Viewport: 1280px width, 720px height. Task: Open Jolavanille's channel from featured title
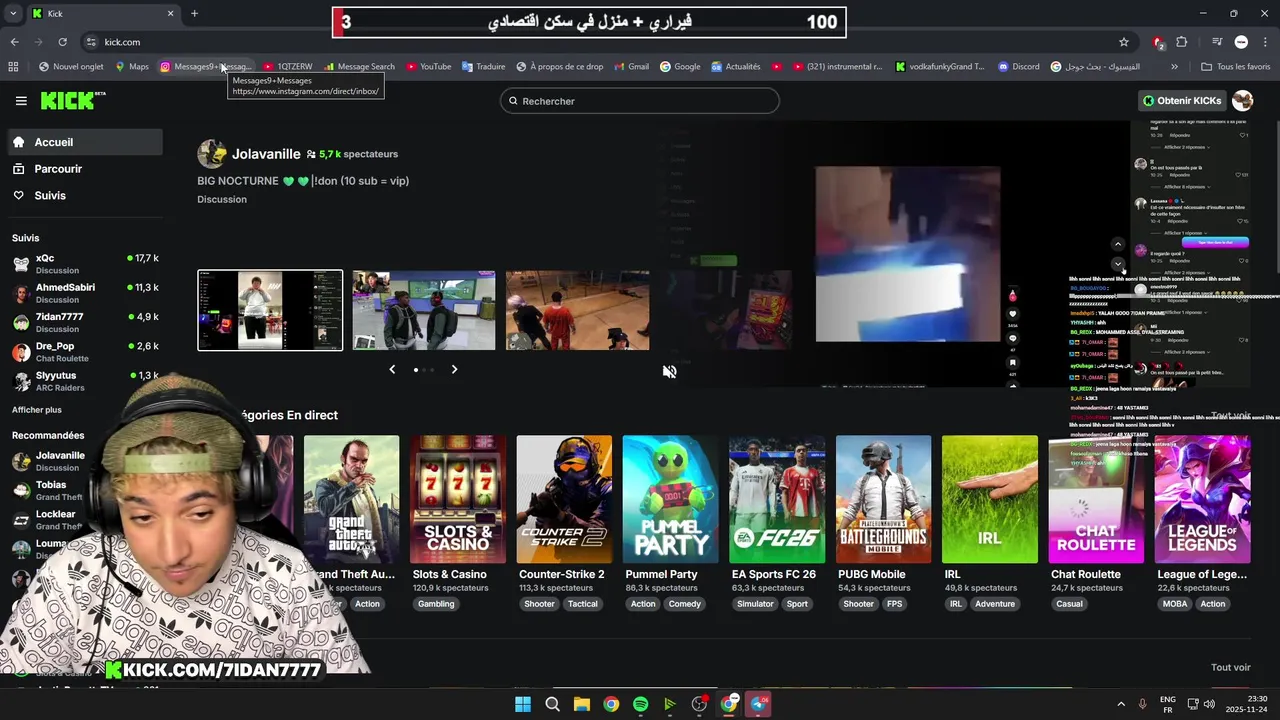pos(266,154)
